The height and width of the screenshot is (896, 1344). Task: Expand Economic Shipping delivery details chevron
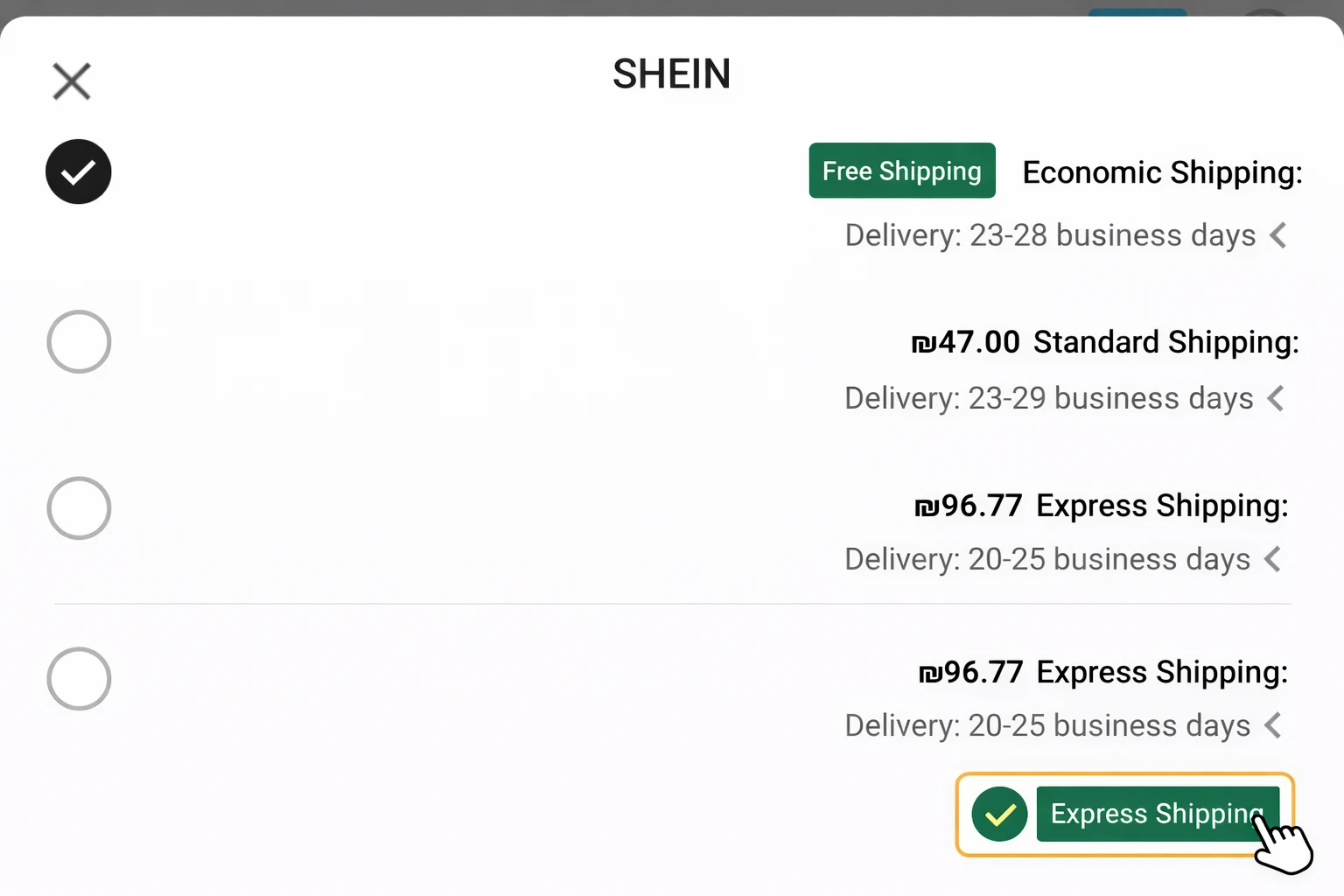(1278, 234)
